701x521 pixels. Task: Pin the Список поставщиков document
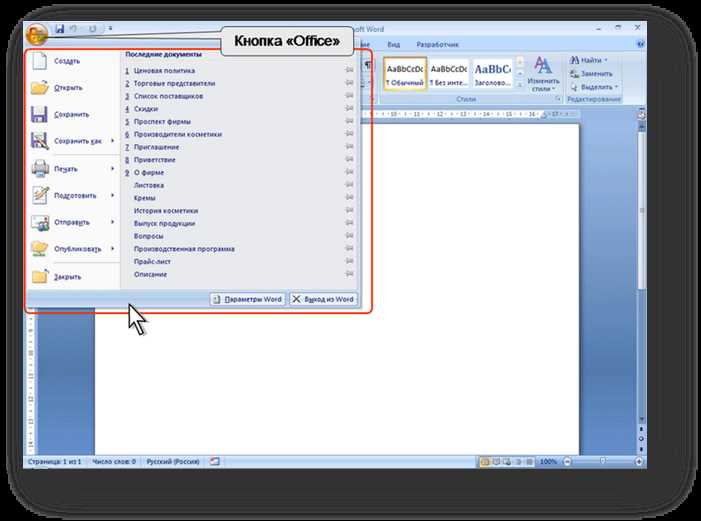point(349,95)
